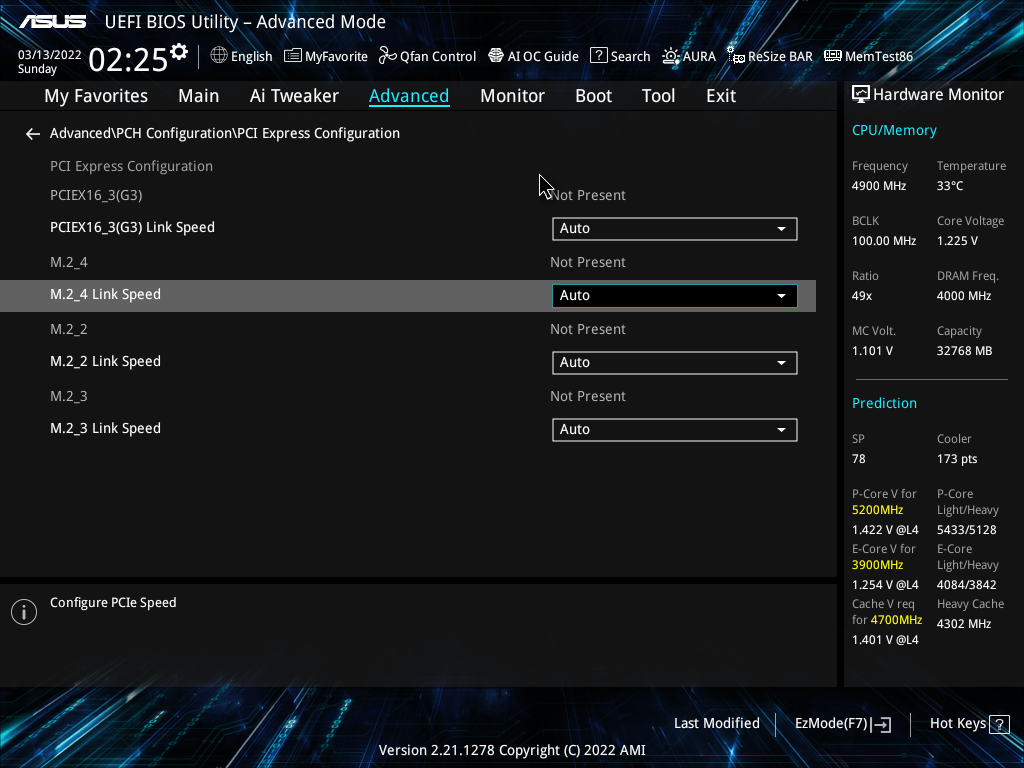Switch to My Favorites tab

[96, 96]
